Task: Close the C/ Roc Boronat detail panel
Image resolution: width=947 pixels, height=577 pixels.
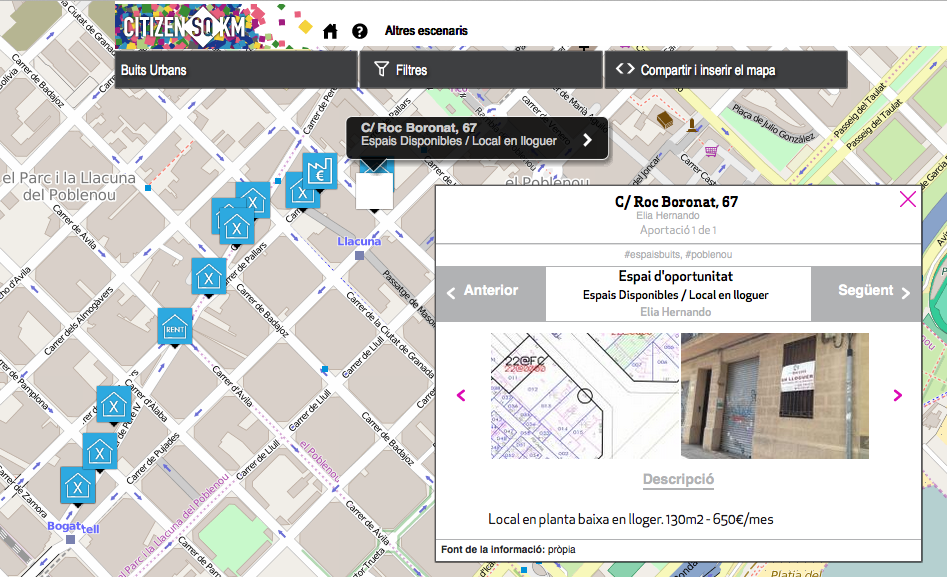Action: [x=907, y=199]
